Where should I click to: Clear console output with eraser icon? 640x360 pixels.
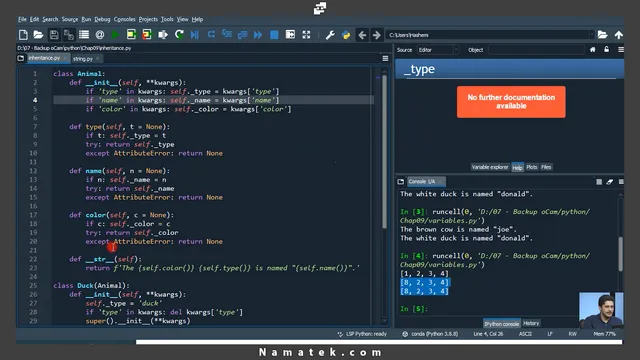click(x=609, y=182)
